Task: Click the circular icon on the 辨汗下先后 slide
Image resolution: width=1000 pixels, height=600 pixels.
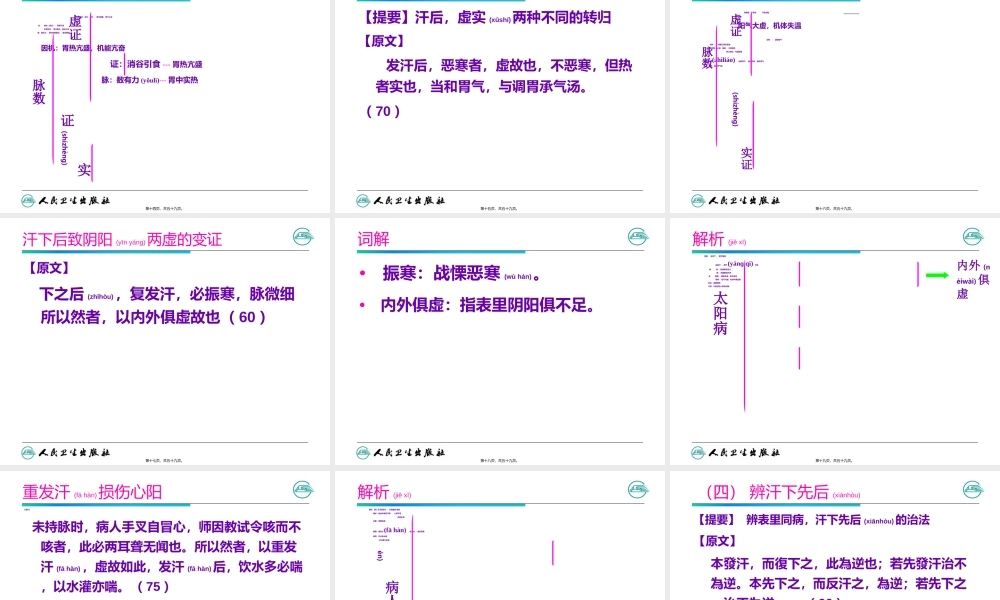Action: pos(970,490)
